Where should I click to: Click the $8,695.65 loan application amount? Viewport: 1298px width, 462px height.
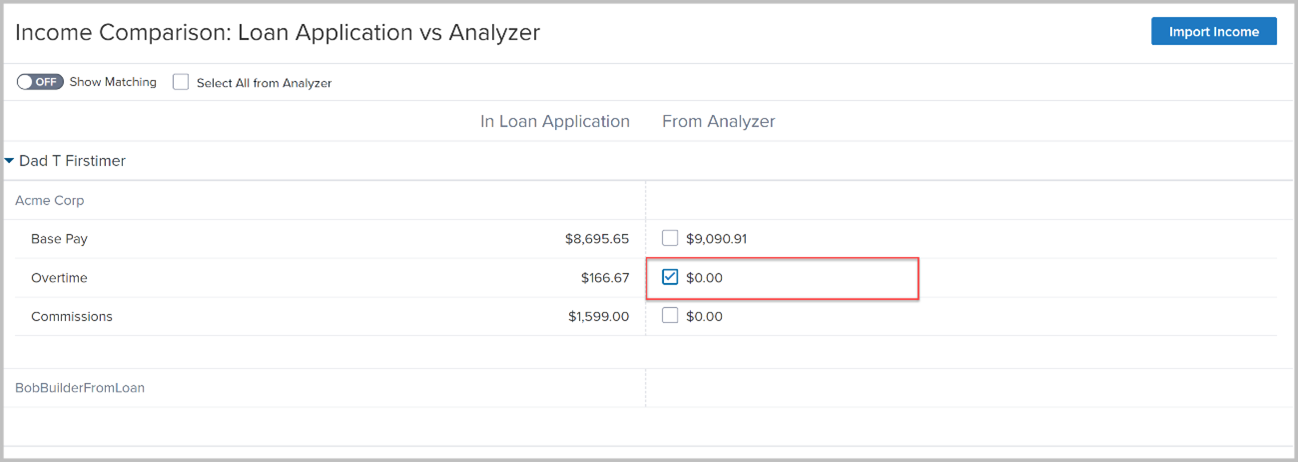(x=597, y=239)
